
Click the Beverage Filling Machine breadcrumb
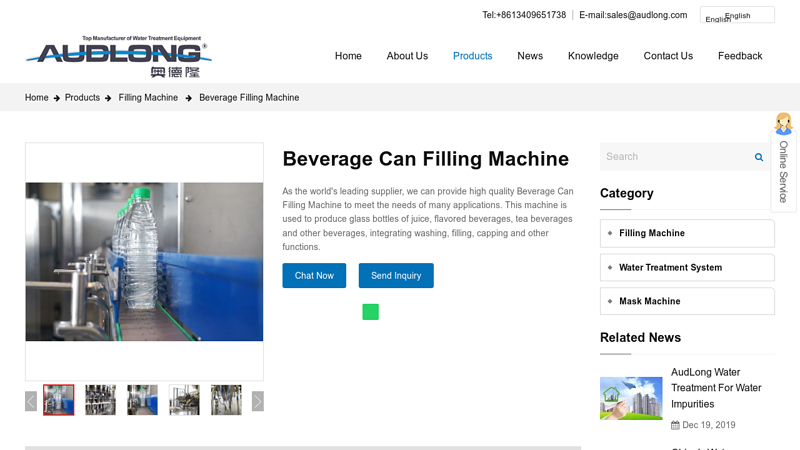249,97
